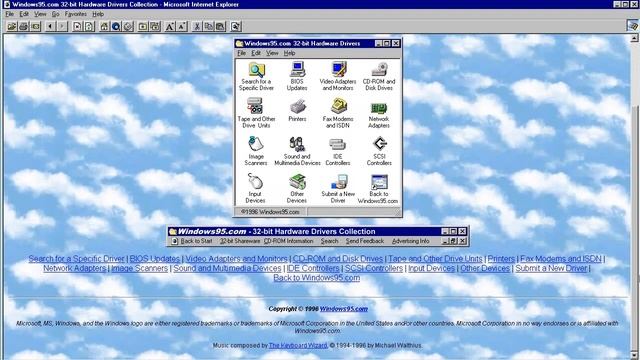This screenshot has height=360, width=640.
Task: Follow the BIOS Updates text link
Action: click(155, 259)
